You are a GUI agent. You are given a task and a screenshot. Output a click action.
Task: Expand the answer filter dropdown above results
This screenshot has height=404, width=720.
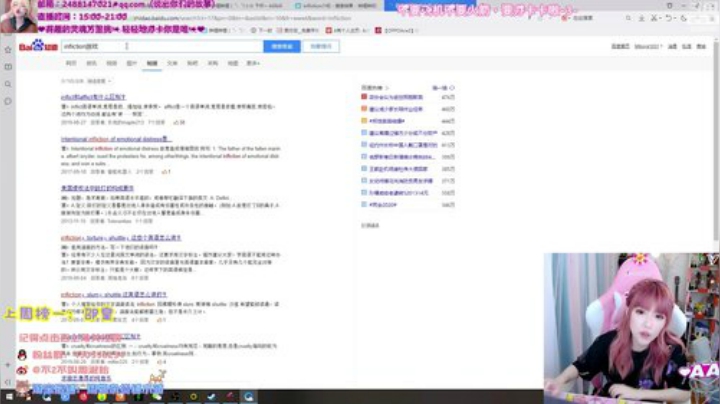pyautogui.click(x=99, y=81)
